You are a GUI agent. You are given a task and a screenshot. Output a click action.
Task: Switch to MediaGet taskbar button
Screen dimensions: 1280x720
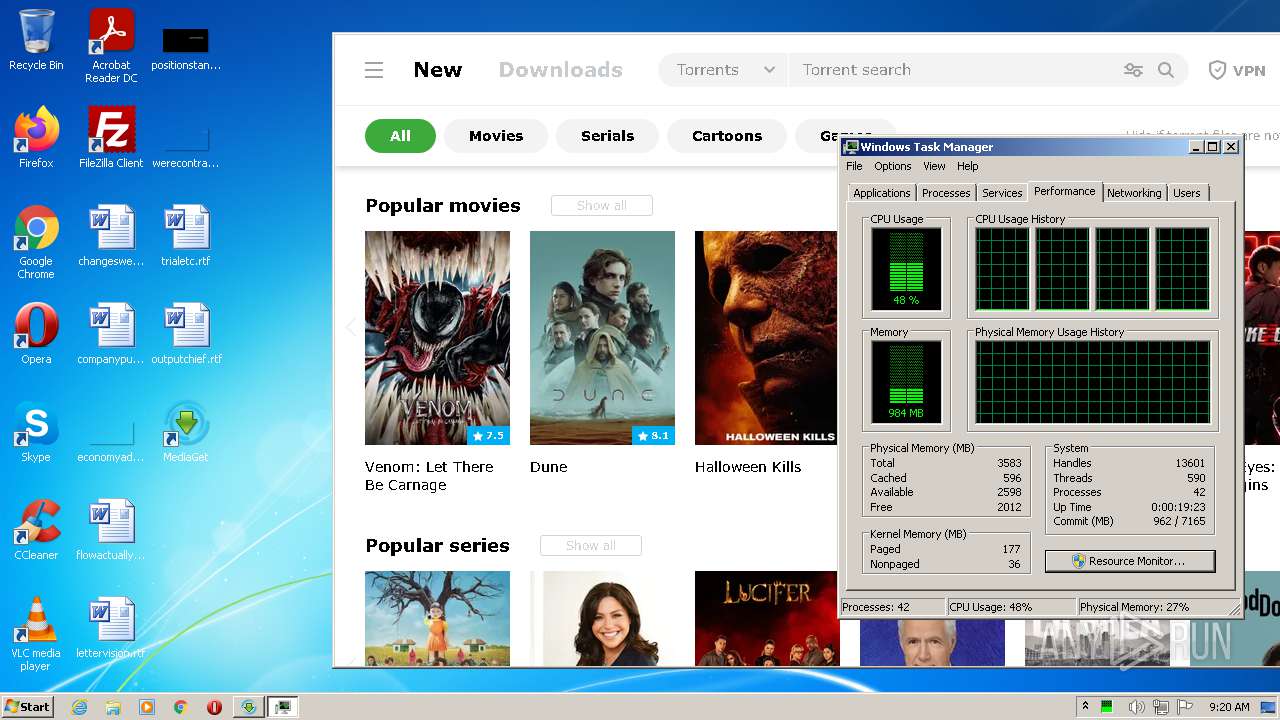click(x=249, y=707)
